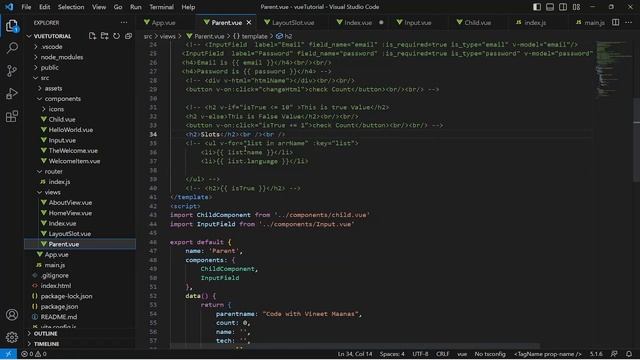Viewport: 640px width, 360px height.
Task: Open the Manage settings gear
Action: 12,337
